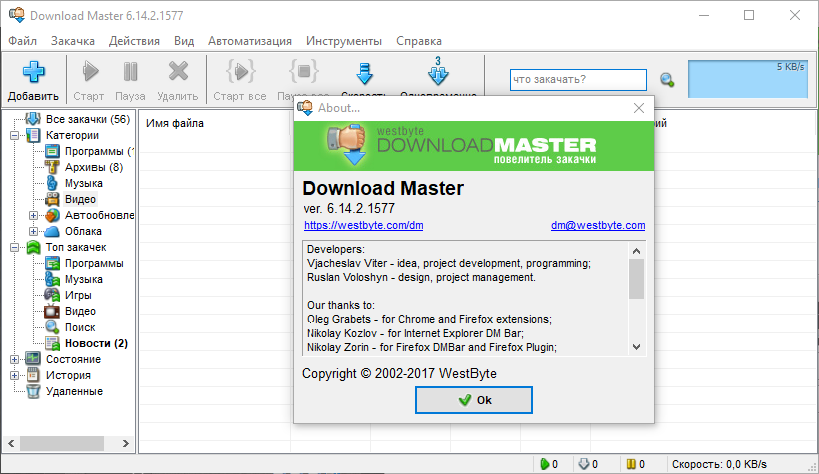The height and width of the screenshot is (474, 819).
Task: Select the Музыка category under Категории
Action: pyautogui.click(x=84, y=183)
